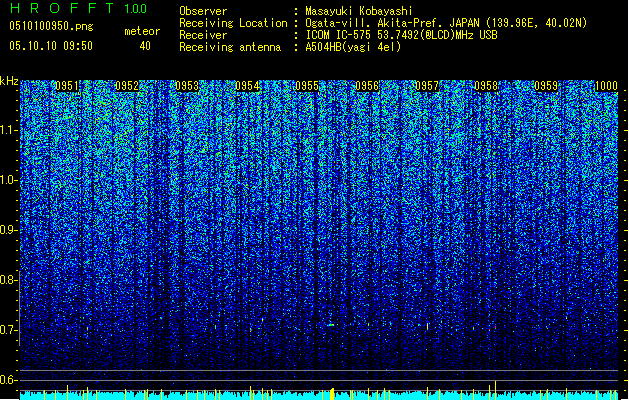The image size is (629, 400).
Task: Click the 'meteor' label
Action: (x=142, y=31)
